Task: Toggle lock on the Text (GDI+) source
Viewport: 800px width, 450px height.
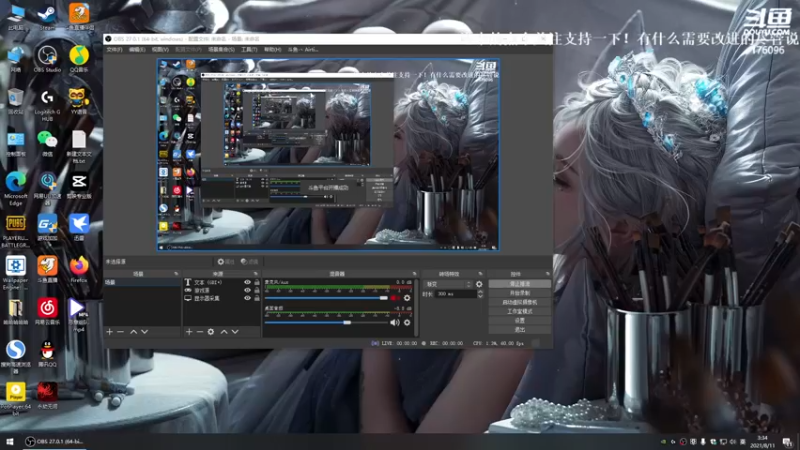Action: click(x=257, y=282)
